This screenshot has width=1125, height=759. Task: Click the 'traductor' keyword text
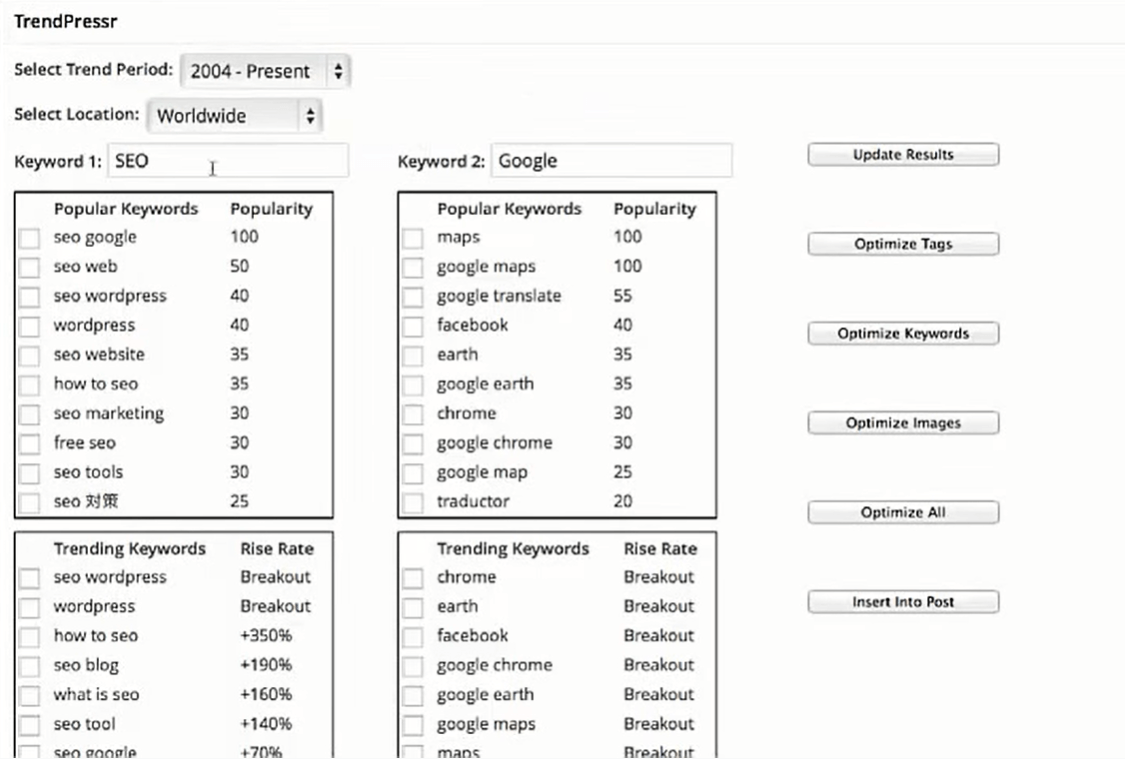pos(474,501)
